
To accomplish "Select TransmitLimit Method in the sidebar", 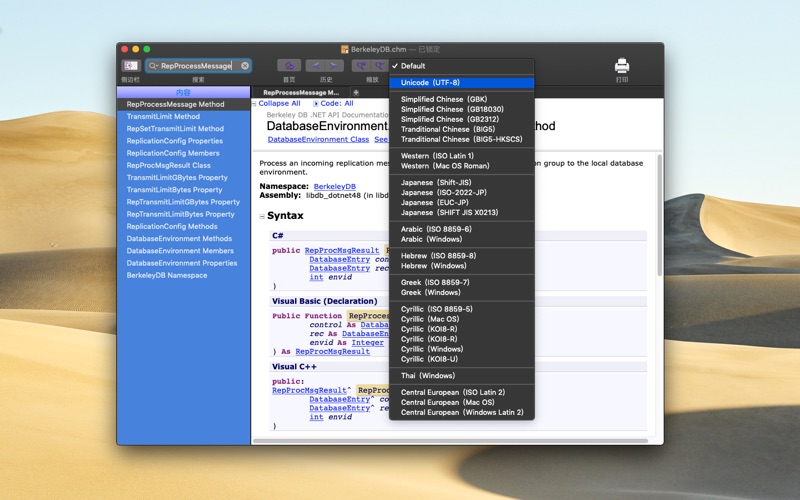I will coord(163,117).
